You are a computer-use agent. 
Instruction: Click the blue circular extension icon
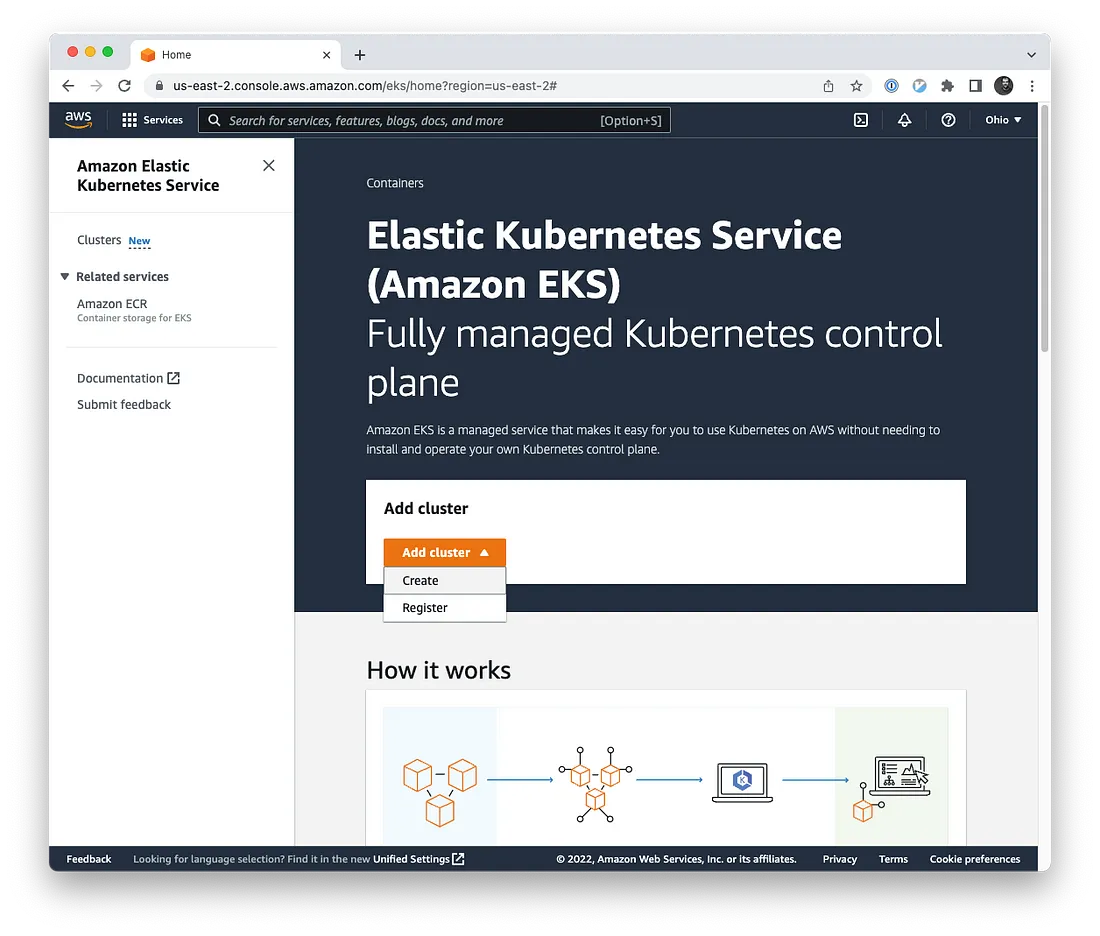(x=919, y=86)
